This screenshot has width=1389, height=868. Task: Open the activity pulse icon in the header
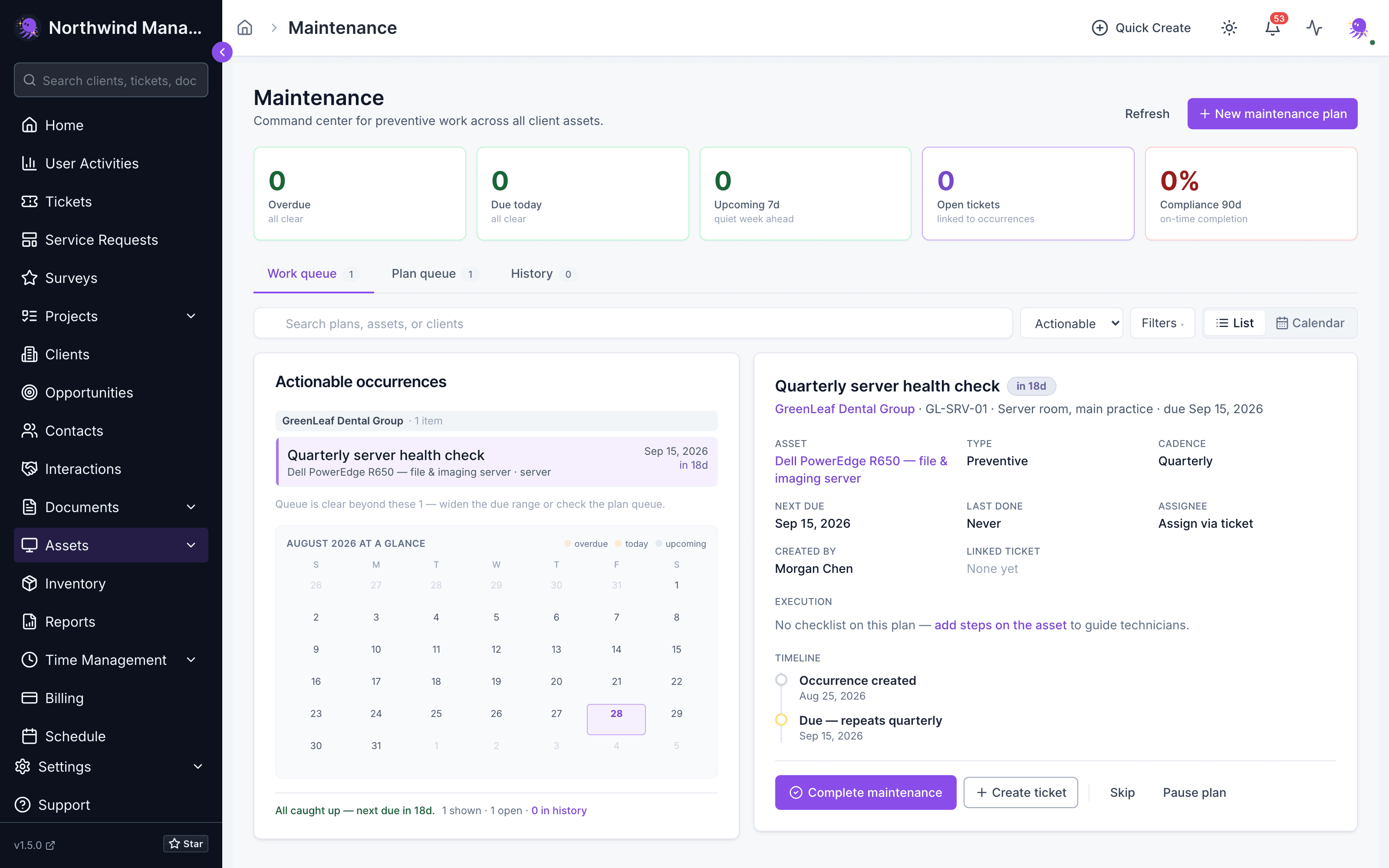coord(1314,27)
